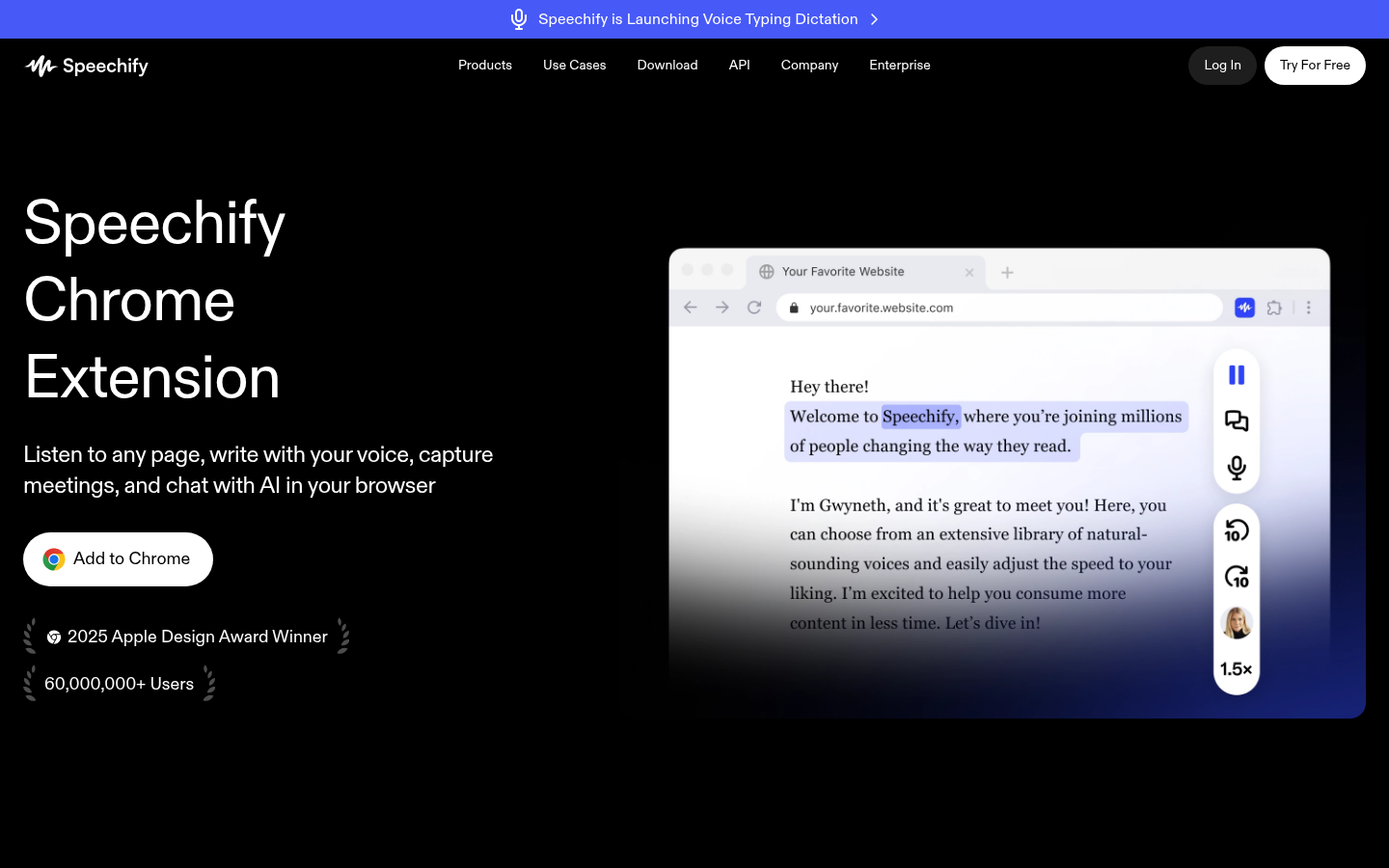Pause playback in the Speechify player widget

pyautogui.click(x=1237, y=375)
